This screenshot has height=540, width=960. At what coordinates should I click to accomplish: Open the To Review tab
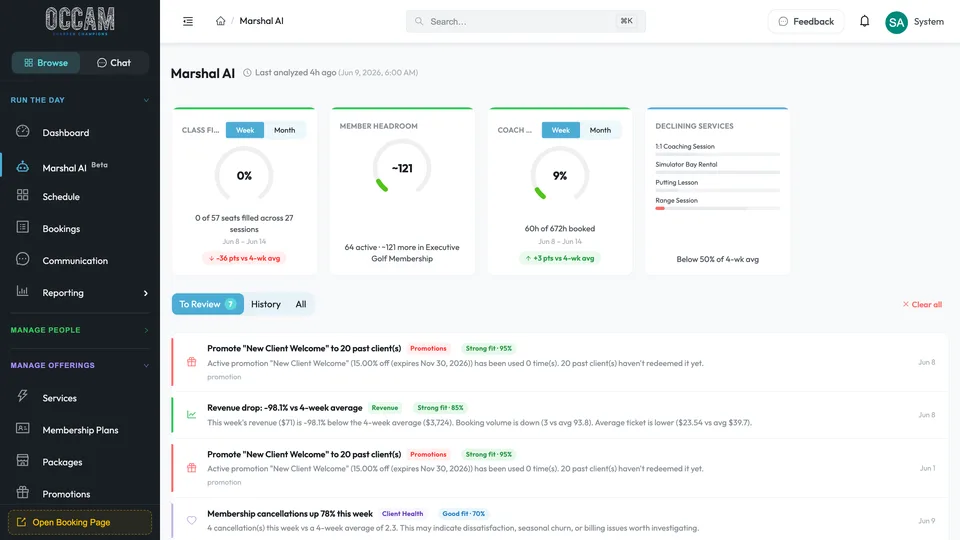(x=208, y=304)
